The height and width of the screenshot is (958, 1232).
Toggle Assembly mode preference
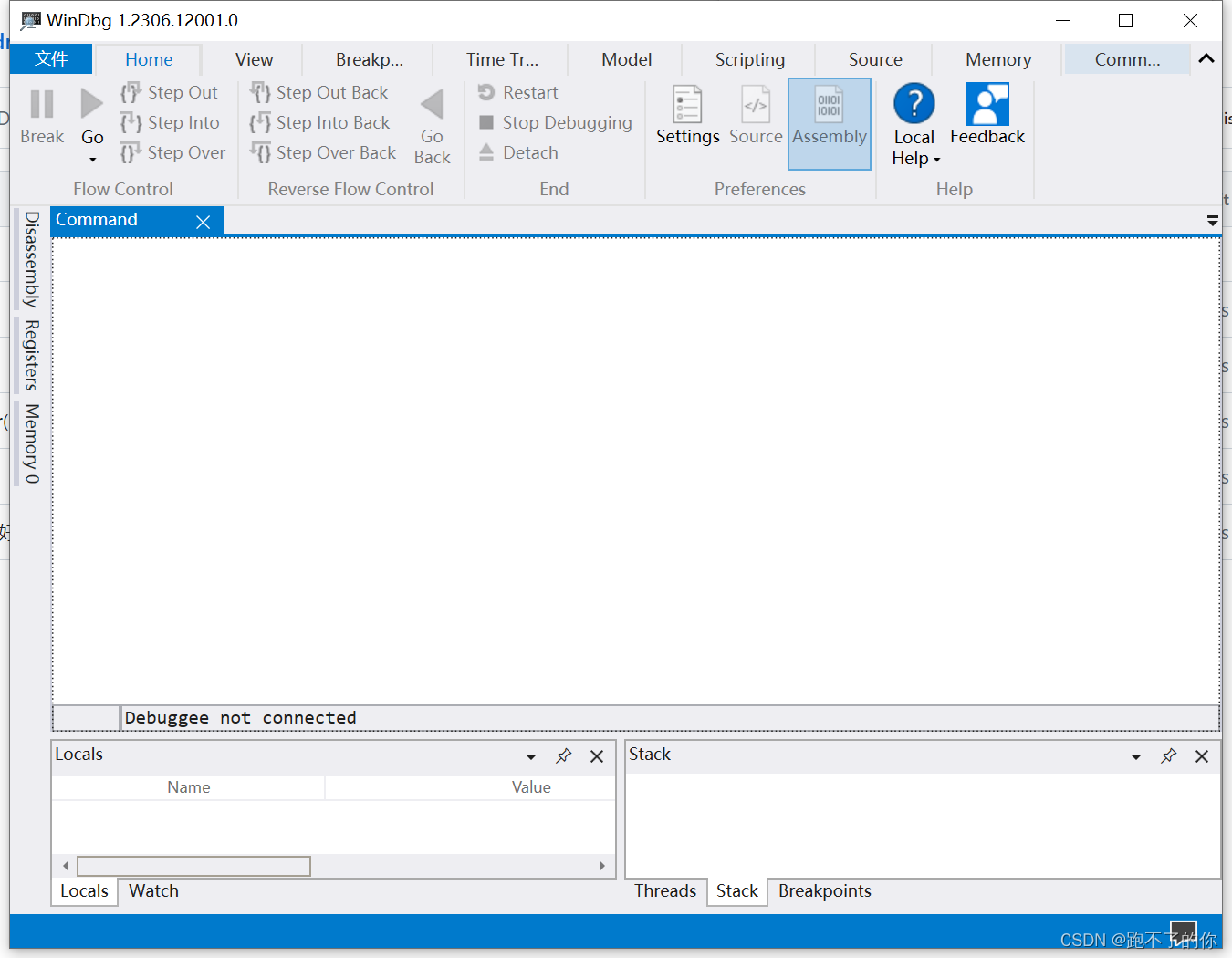pyautogui.click(x=830, y=124)
